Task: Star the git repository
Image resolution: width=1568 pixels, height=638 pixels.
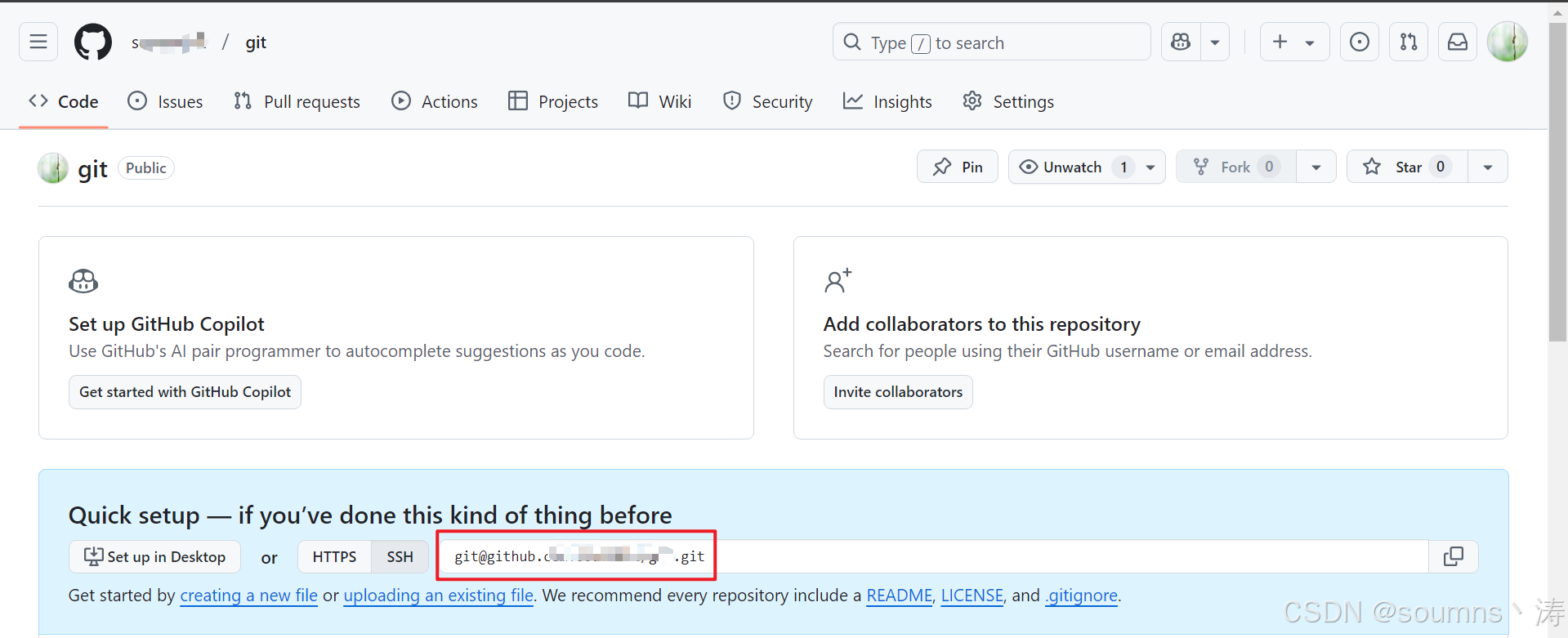Action: (x=1407, y=167)
